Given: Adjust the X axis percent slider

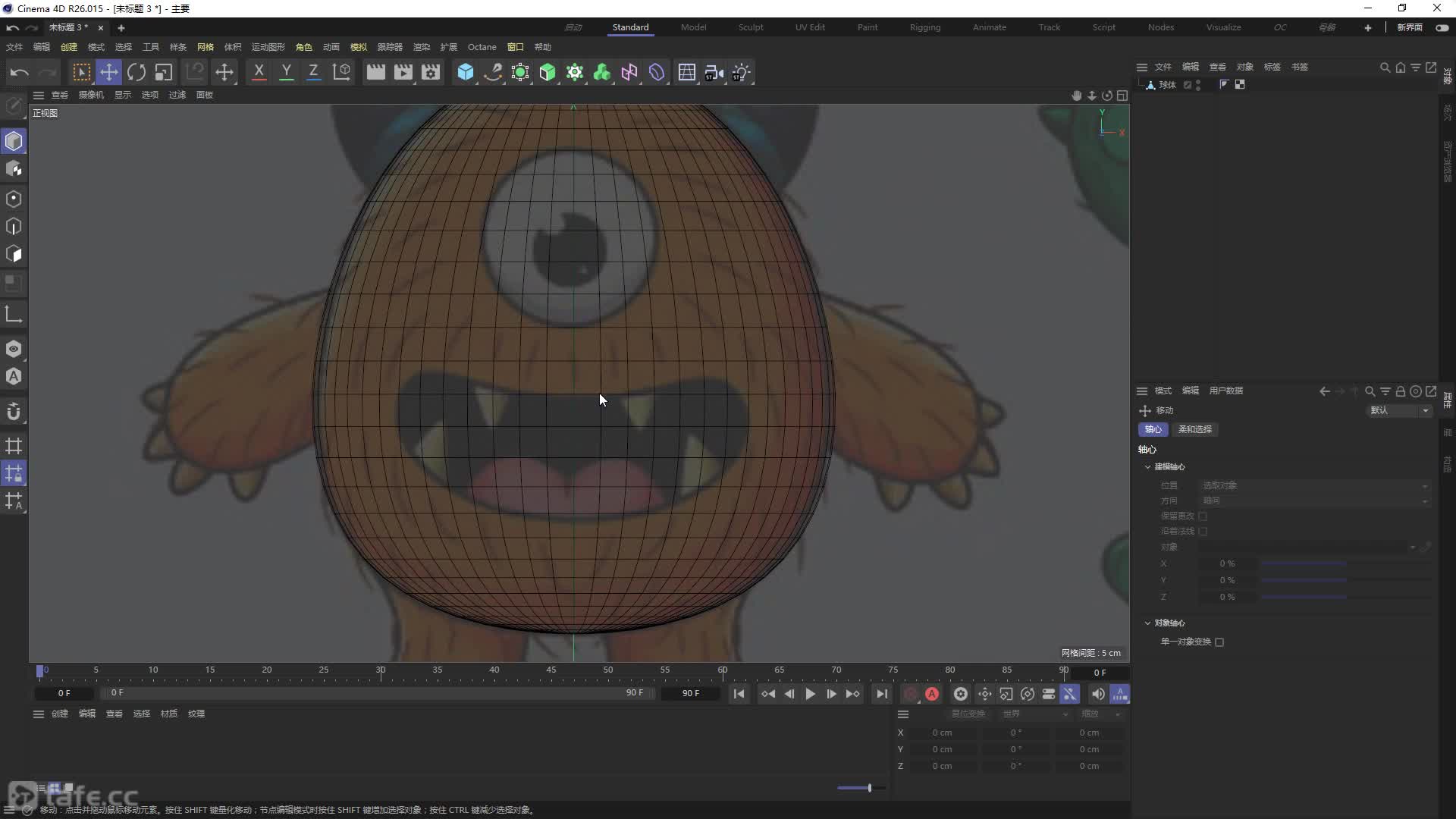Looking at the screenshot, I should [x=1345, y=564].
